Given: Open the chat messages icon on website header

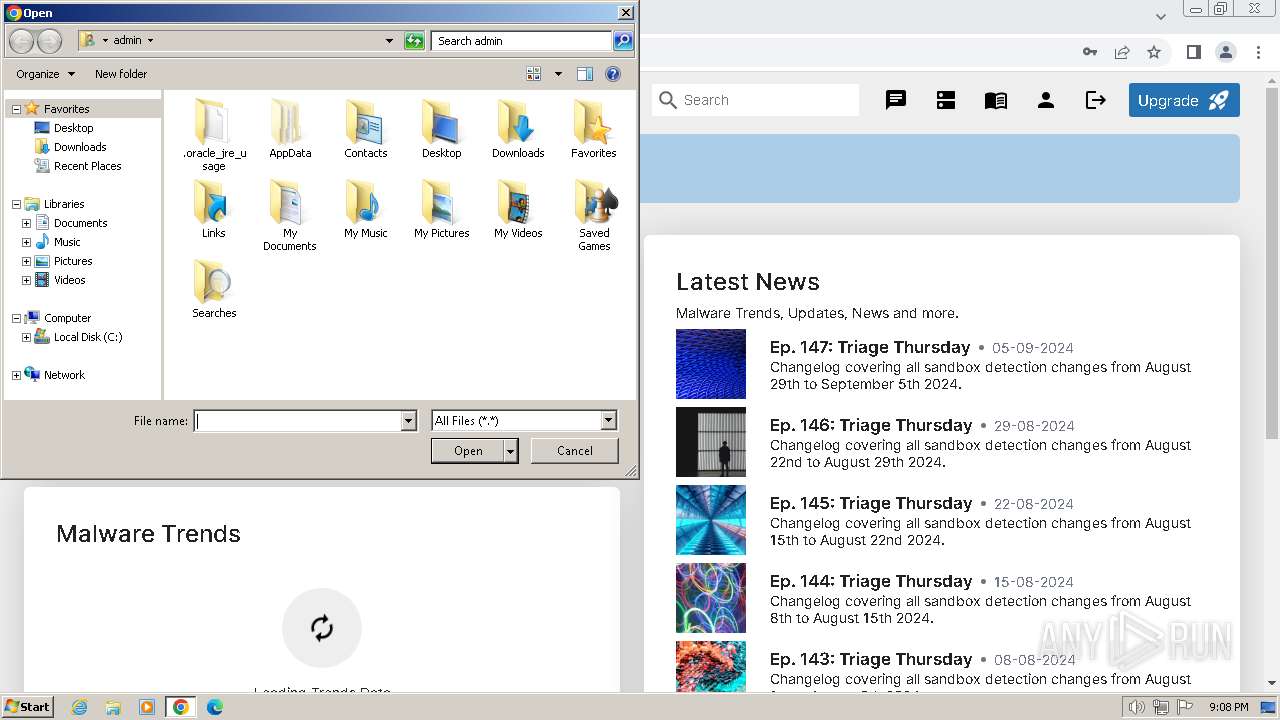Looking at the screenshot, I should [x=896, y=100].
